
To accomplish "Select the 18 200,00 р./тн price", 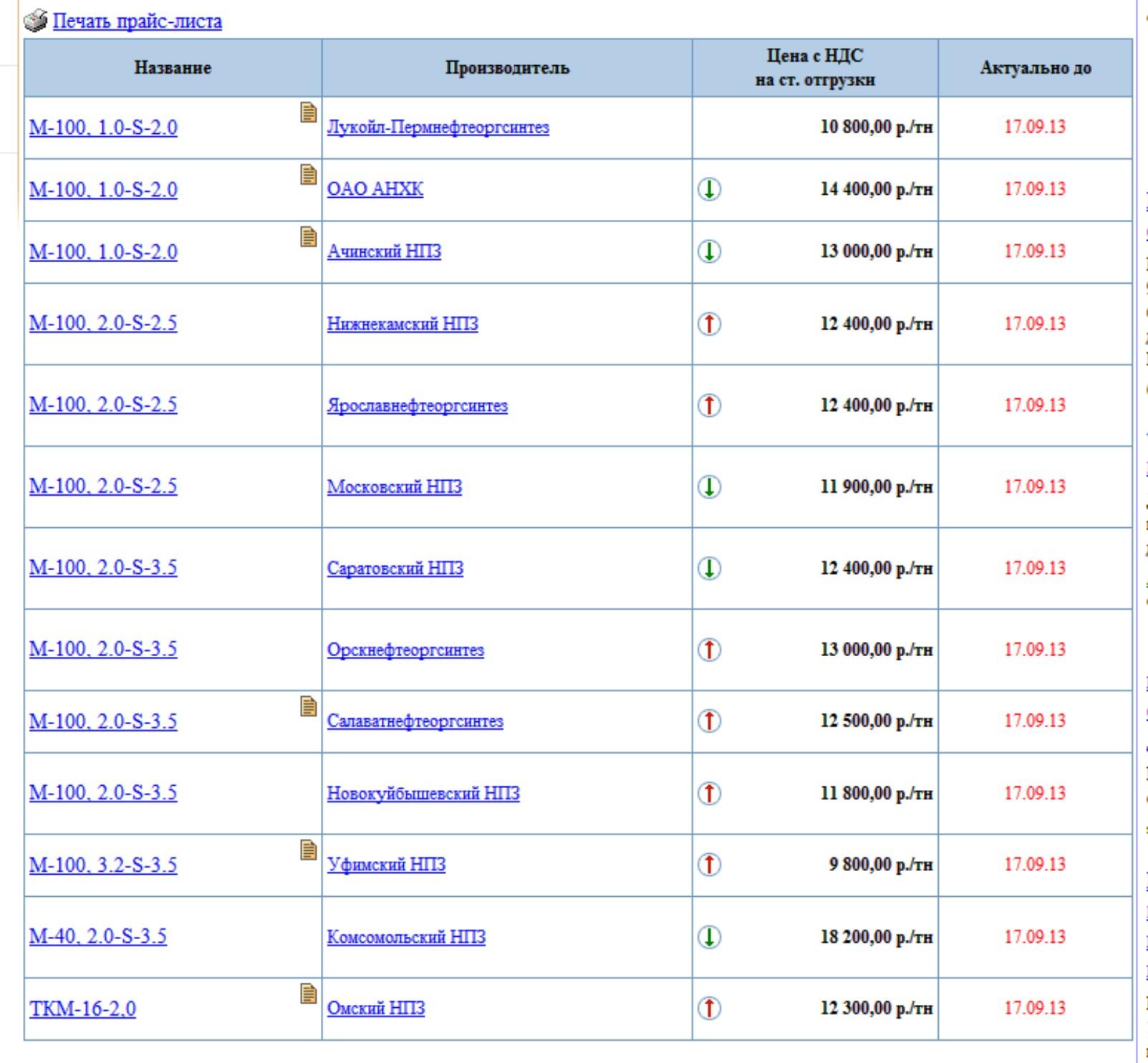I will point(877,938).
